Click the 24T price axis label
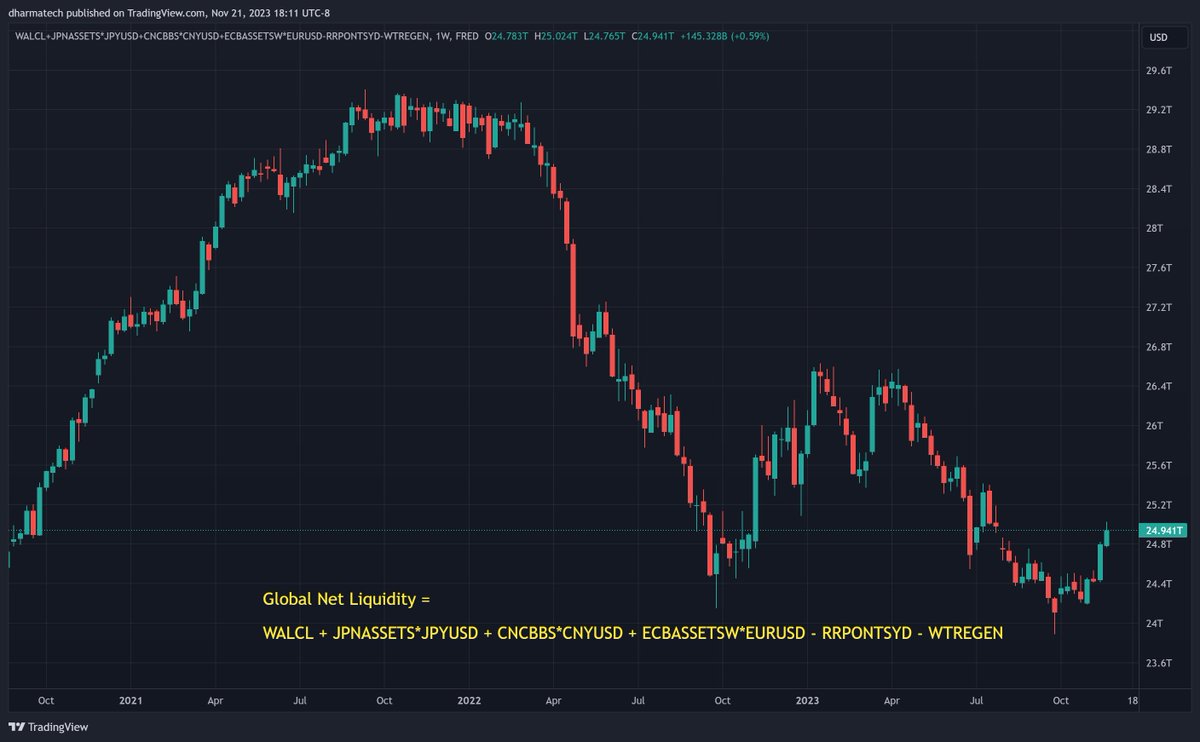The height and width of the screenshot is (742, 1200). tap(1156, 623)
